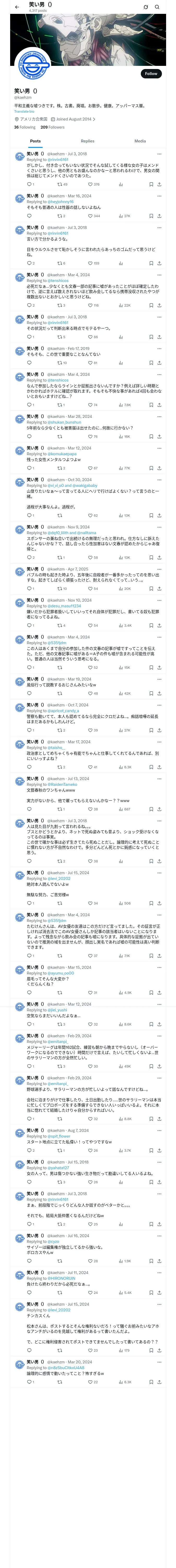Share the post replying to @tenshicos with 116 likes

click(159, 305)
